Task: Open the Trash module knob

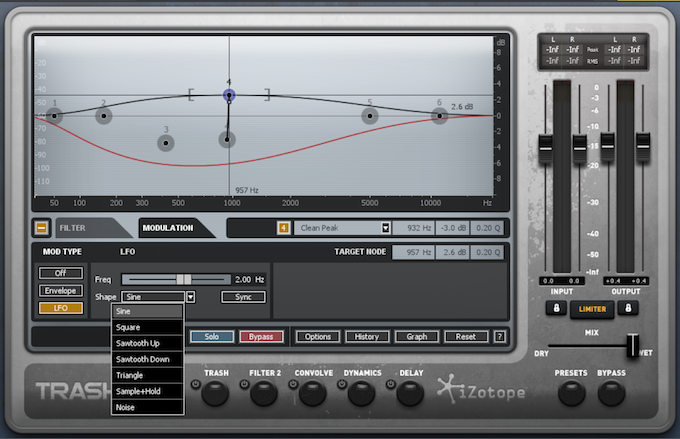Action: (x=215, y=393)
